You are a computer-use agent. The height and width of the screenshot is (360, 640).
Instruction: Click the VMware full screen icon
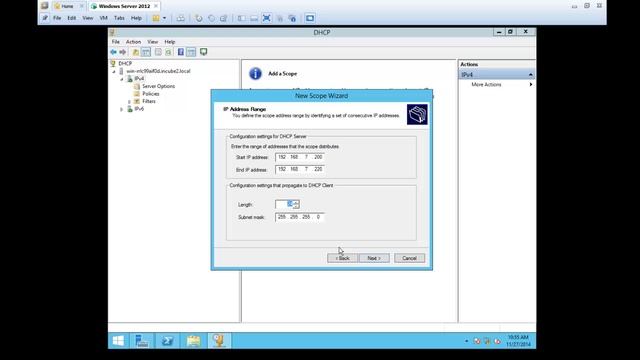(x=267, y=18)
